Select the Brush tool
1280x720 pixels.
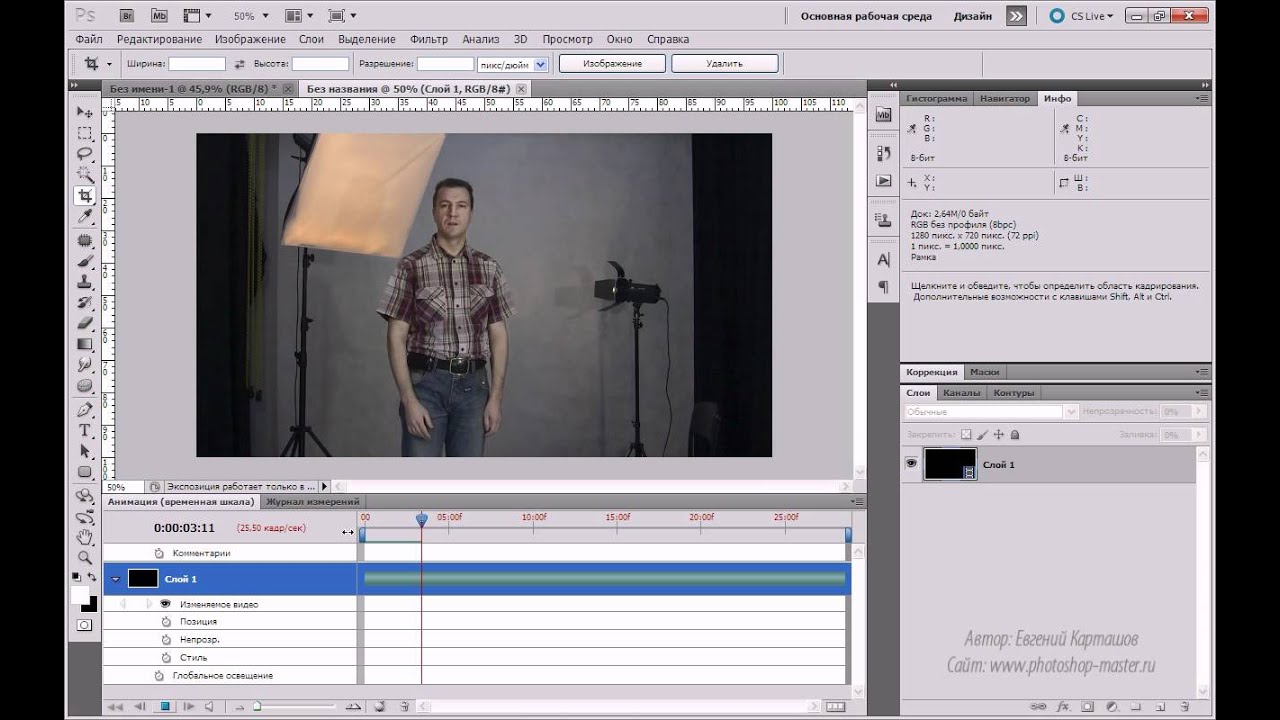pos(85,261)
